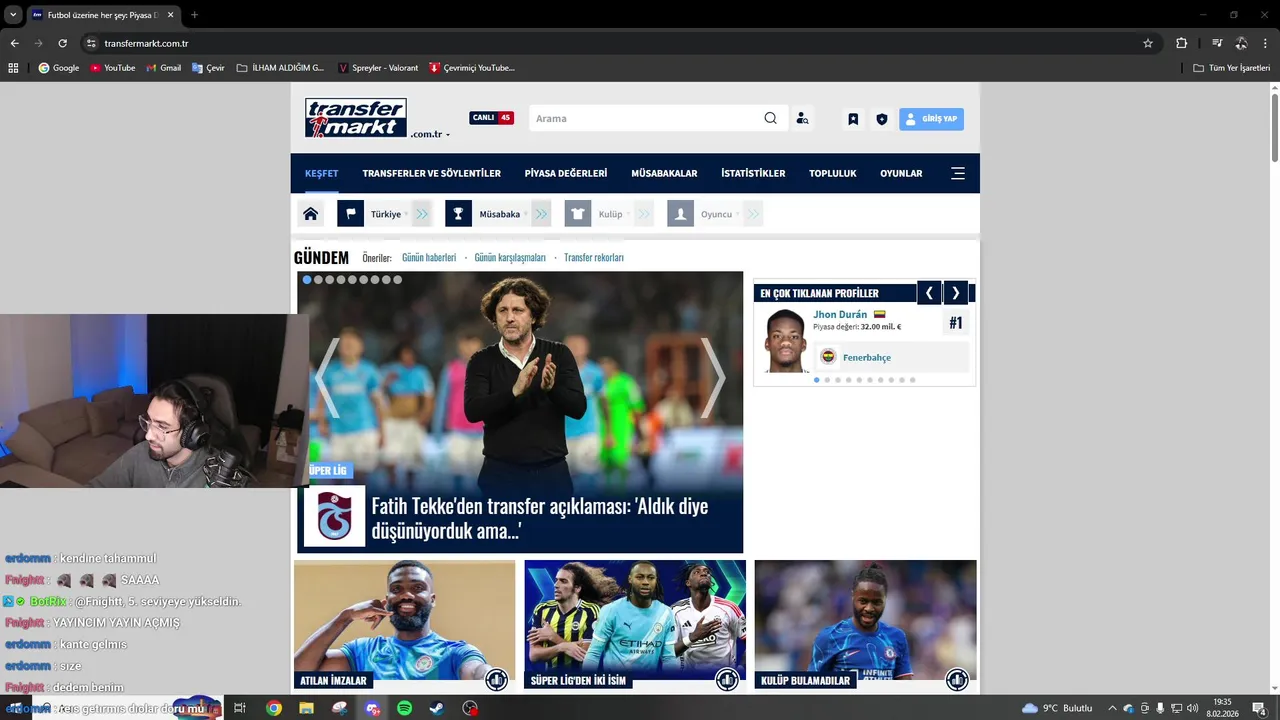
Task: Open the SÜPER LİG'DEN İKİ İSİM thumbnail
Action: point(635,625)
